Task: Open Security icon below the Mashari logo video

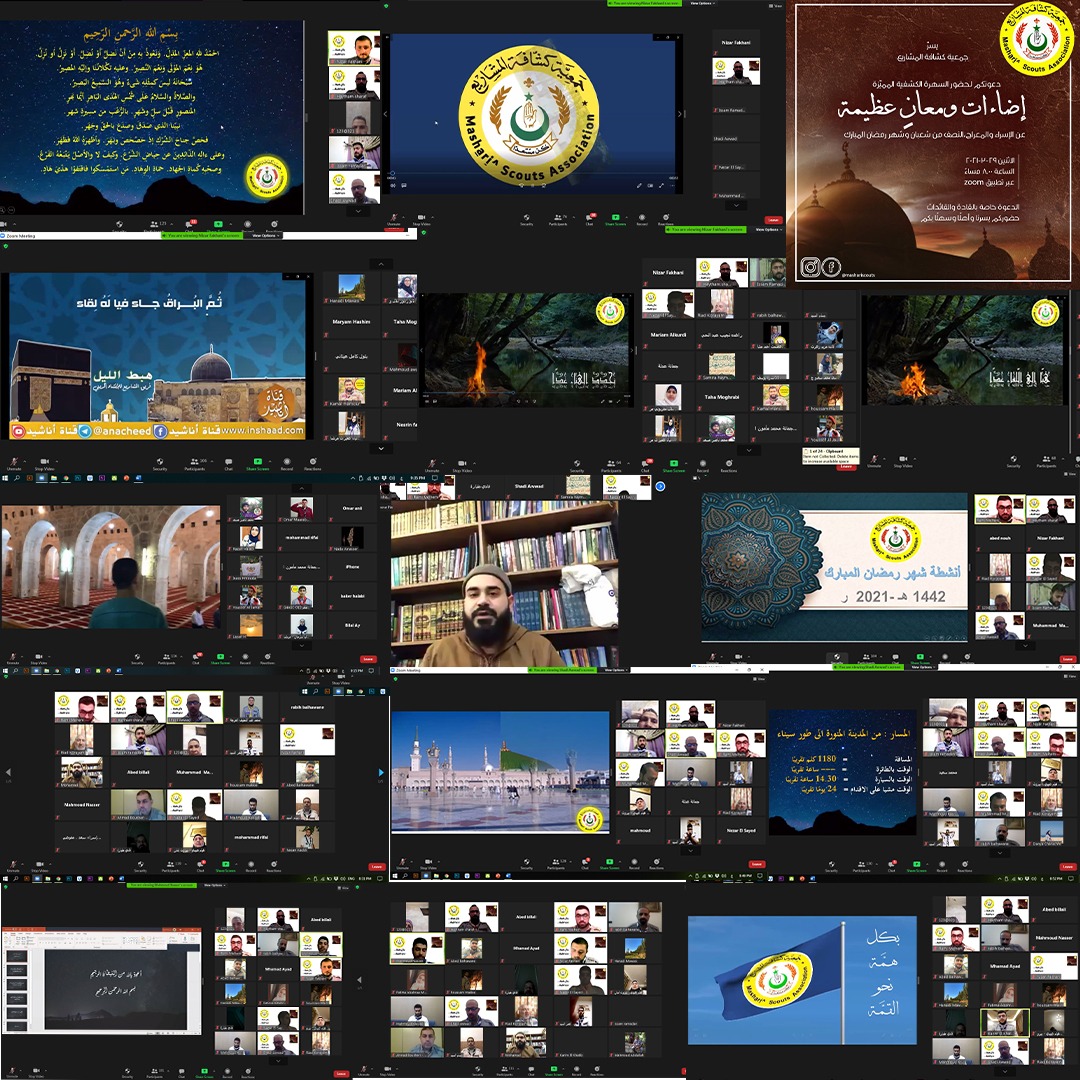Action: tap(526, 216)
